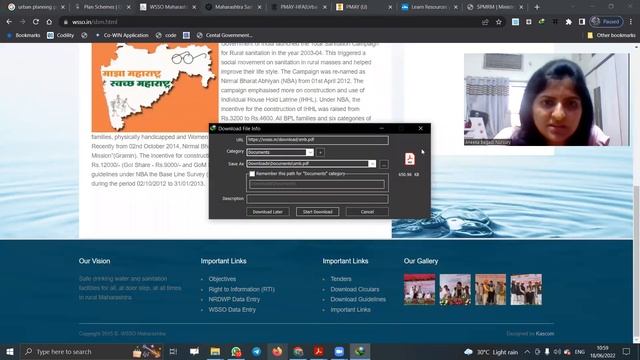Open Adobe Acrobat from taskbar

[318, 351]
